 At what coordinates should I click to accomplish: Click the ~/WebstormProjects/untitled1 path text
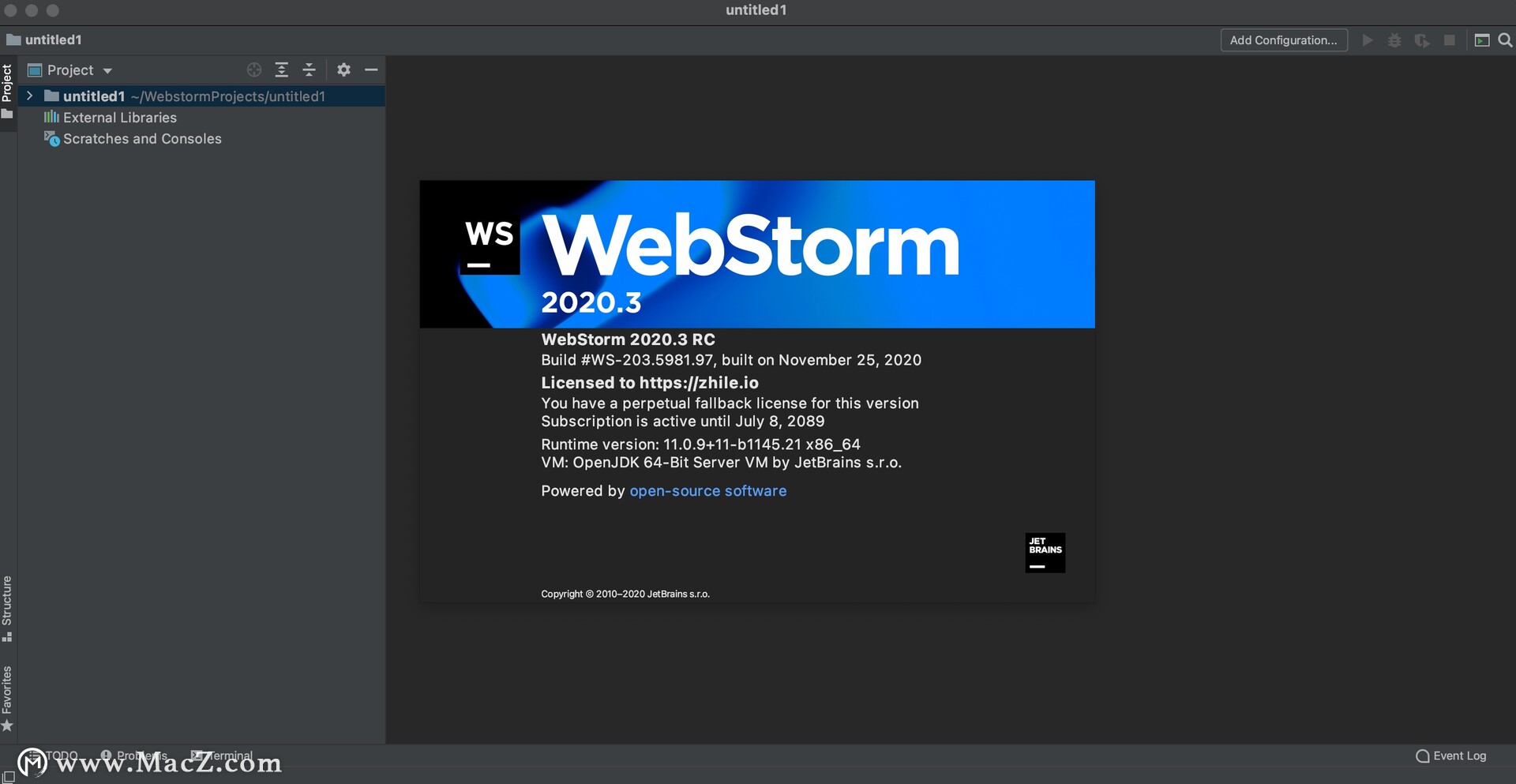pyautogui.click(x=228, y=96)
